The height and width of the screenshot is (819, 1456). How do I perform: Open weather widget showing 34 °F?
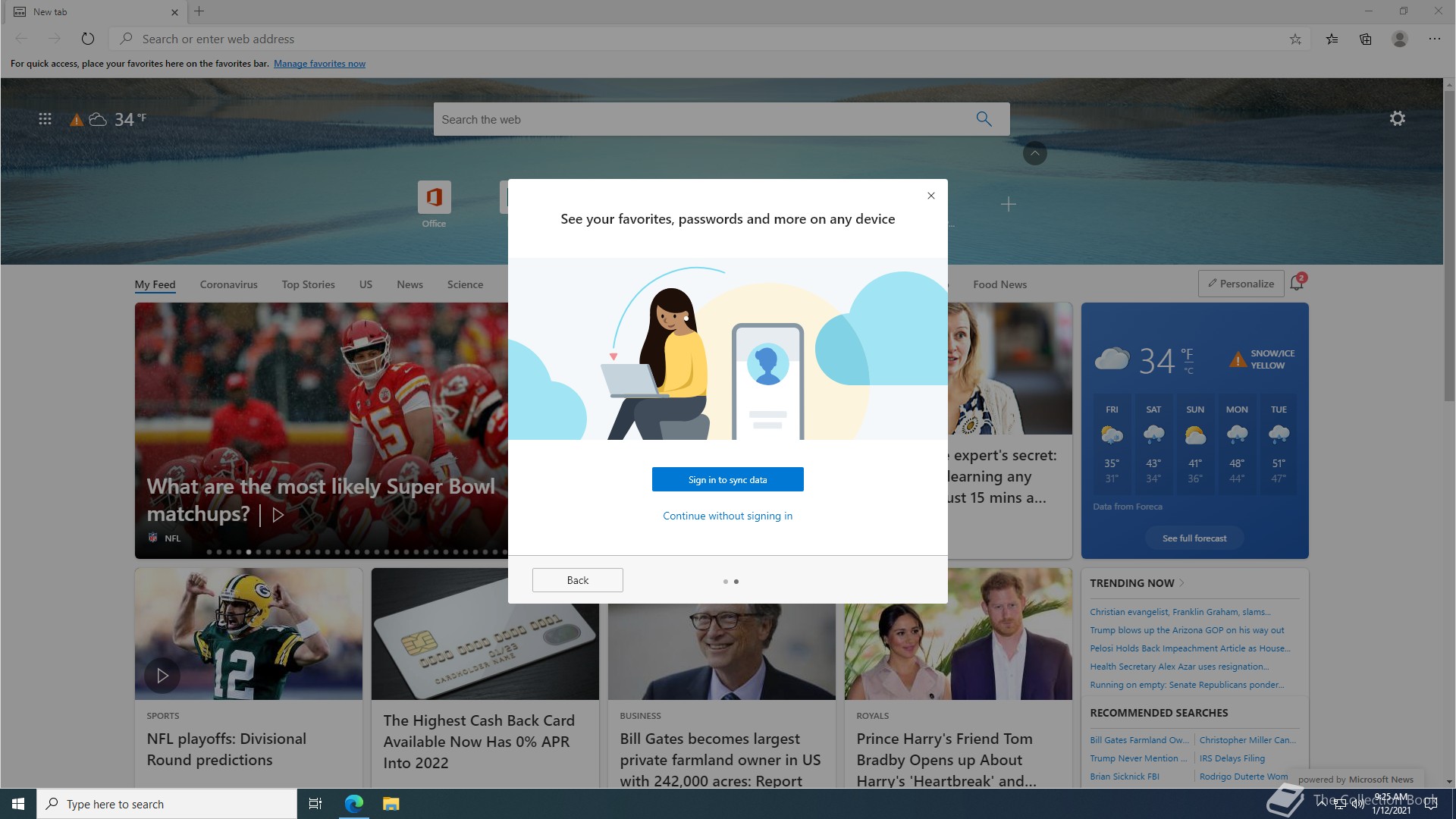[x=108, y=119]
